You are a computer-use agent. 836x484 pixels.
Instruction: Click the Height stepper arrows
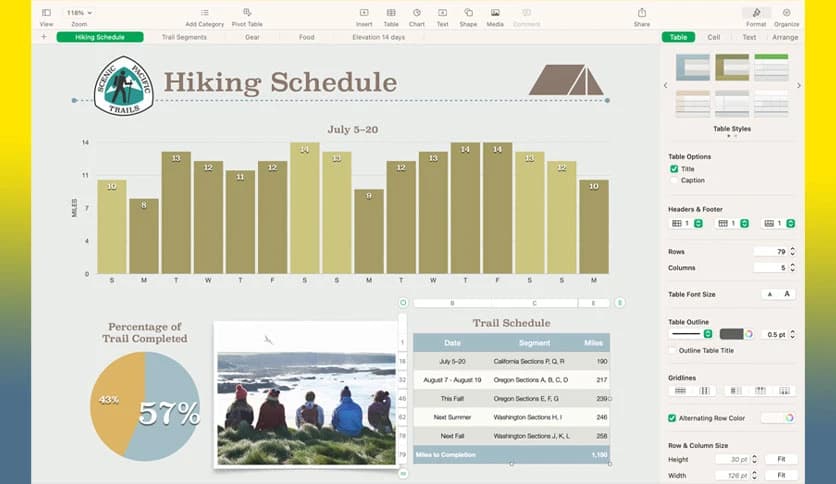pos(754,459)
